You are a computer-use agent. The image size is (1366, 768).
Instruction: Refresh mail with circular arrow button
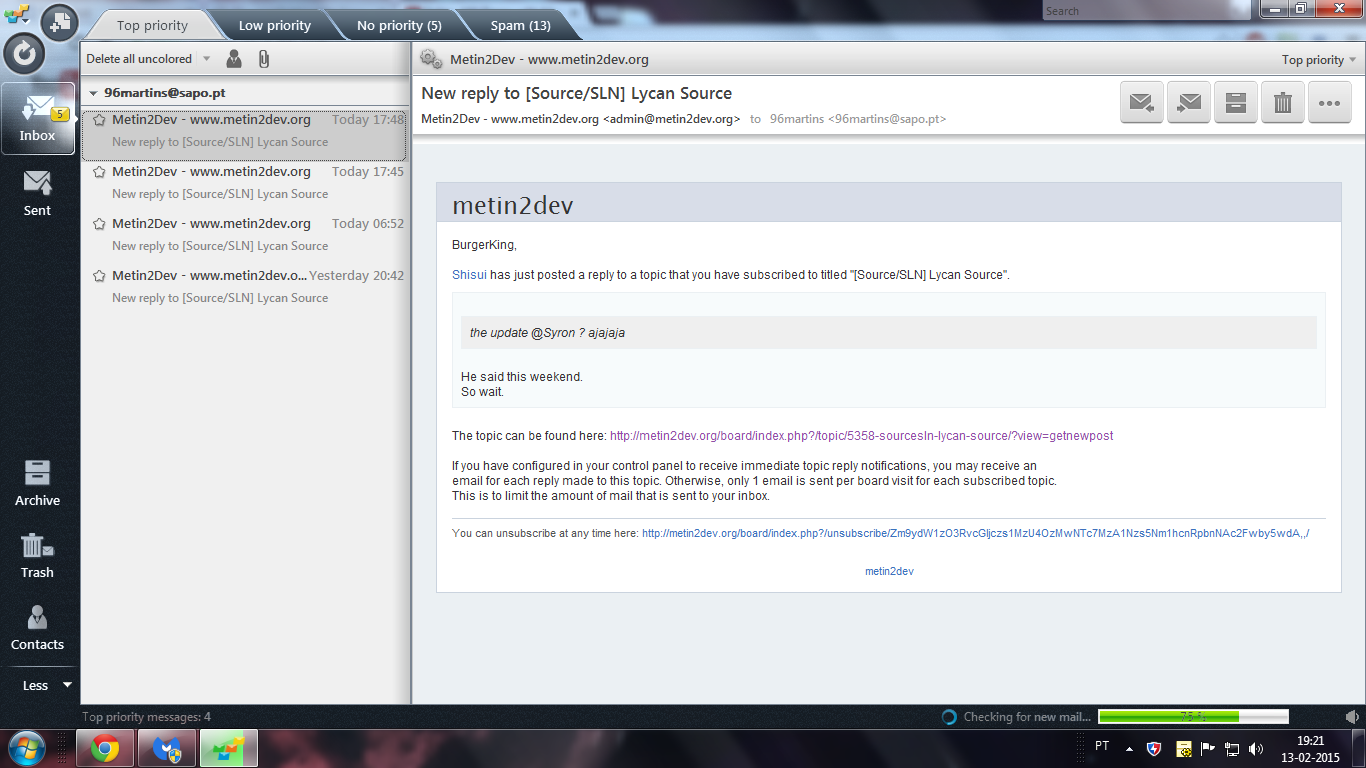24,53
